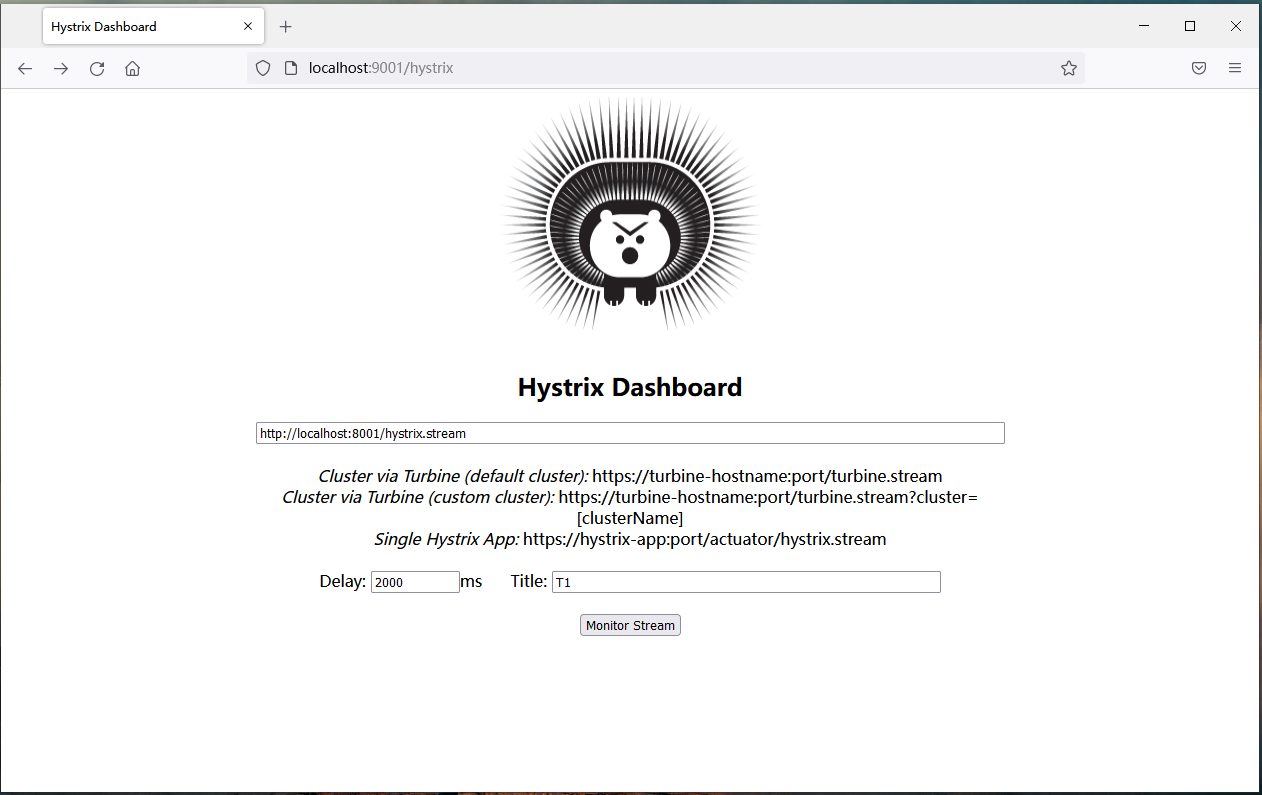Click the shield tracking protection icon
Screen dimensions: 1262x795
pyautogui.click(x=263, y=68)
